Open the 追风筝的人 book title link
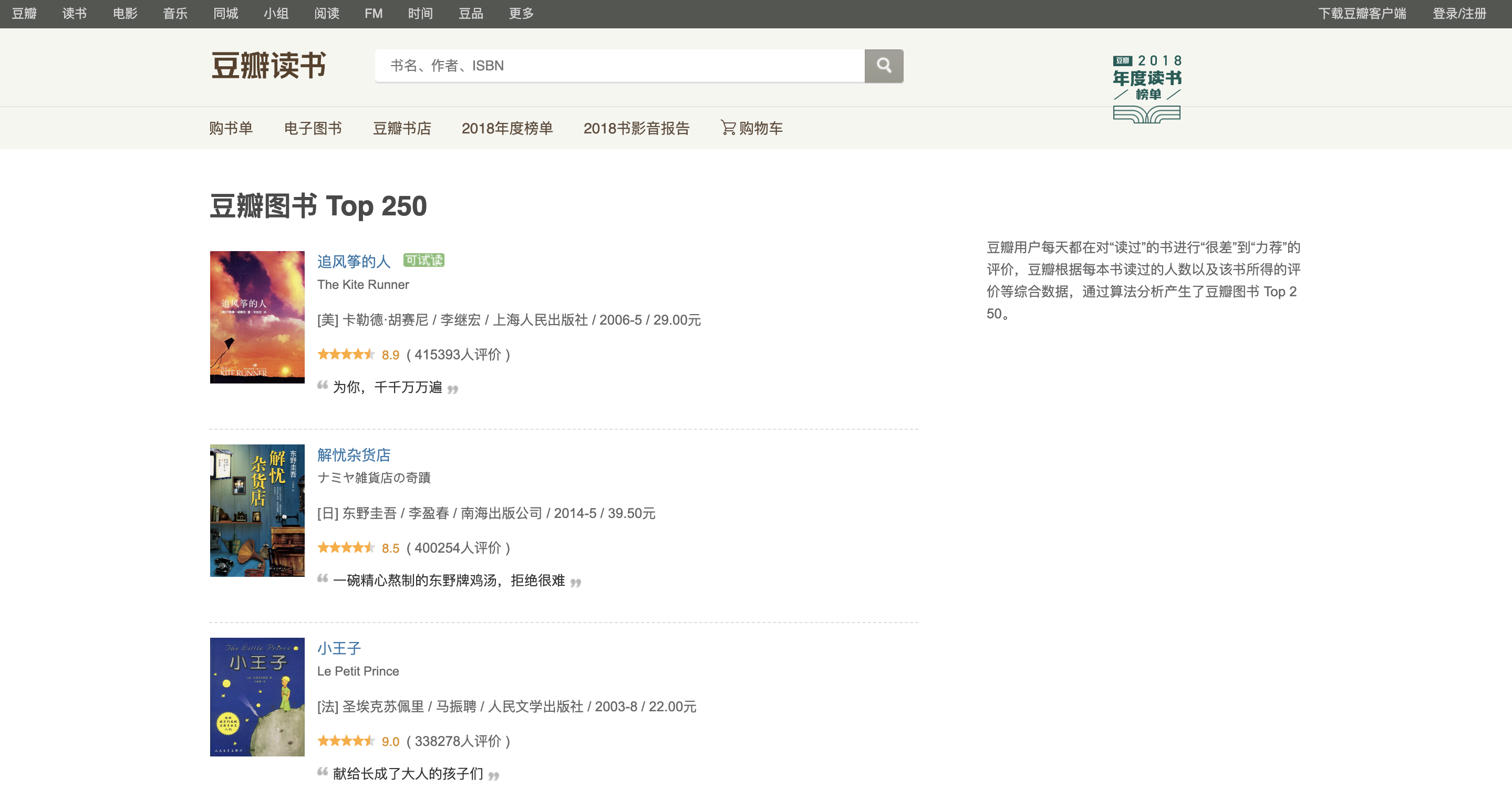 click(x=354, y=261)
